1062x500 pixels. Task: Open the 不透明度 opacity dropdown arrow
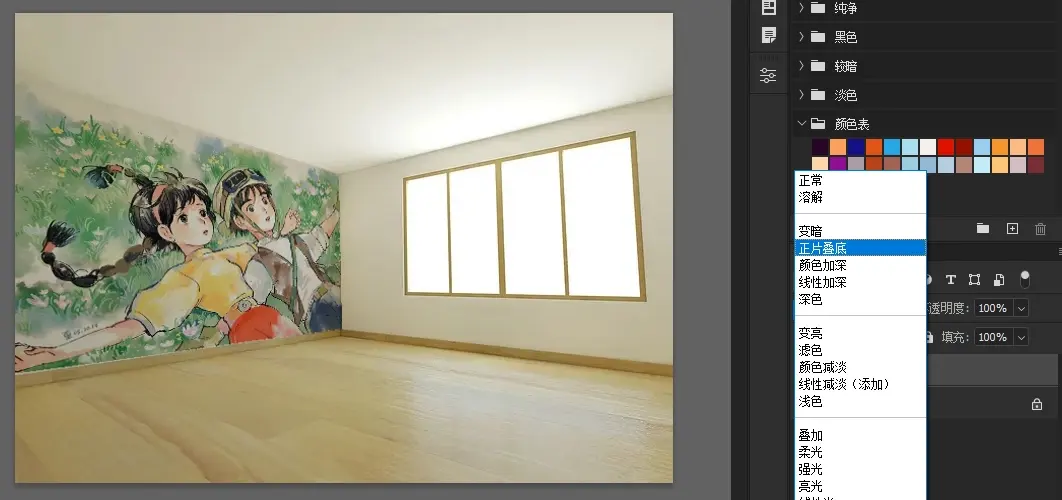pos(1021,308)
